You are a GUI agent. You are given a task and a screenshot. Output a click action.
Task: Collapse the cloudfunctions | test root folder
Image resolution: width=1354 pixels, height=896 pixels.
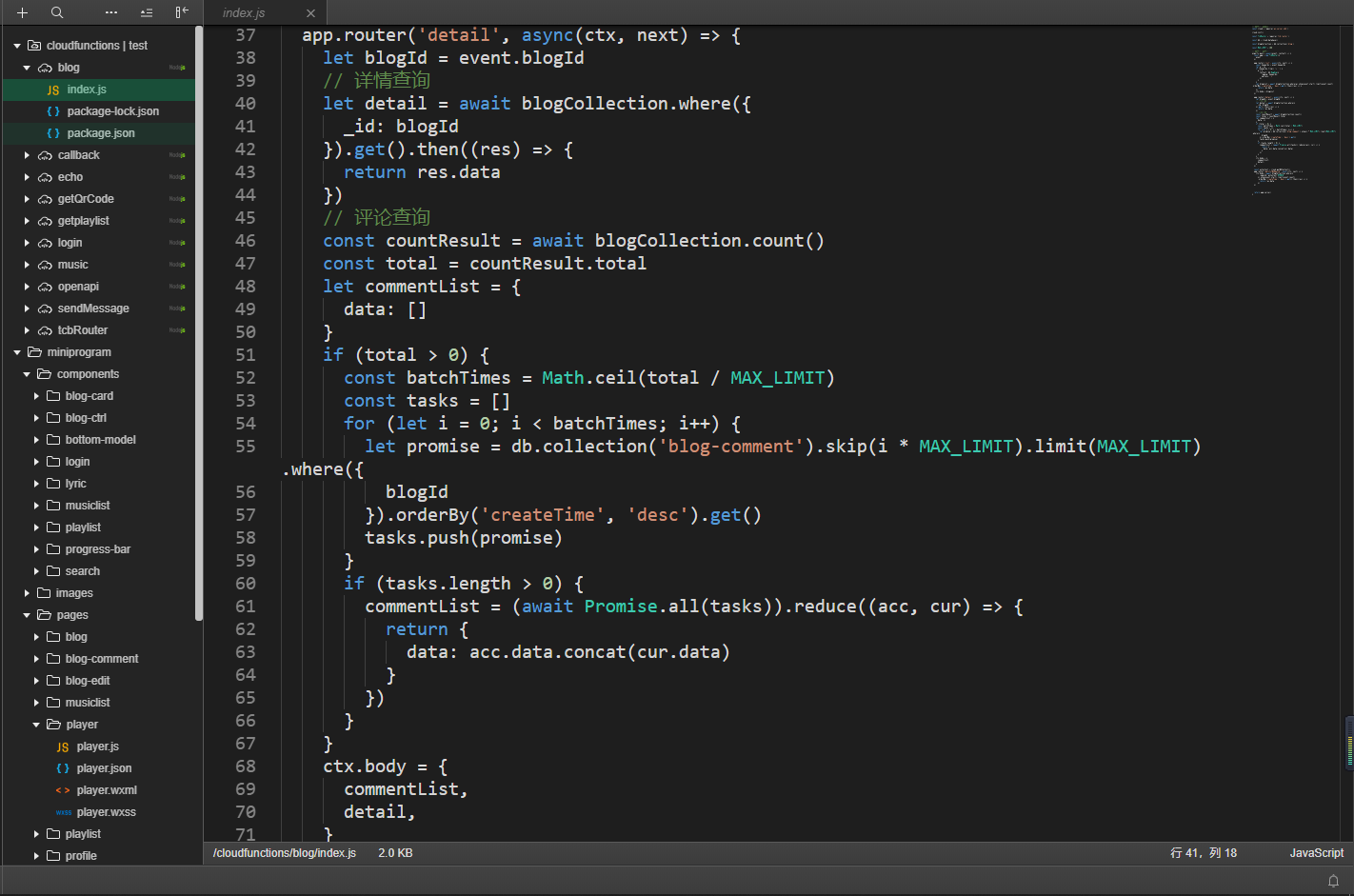coord(16,46)
